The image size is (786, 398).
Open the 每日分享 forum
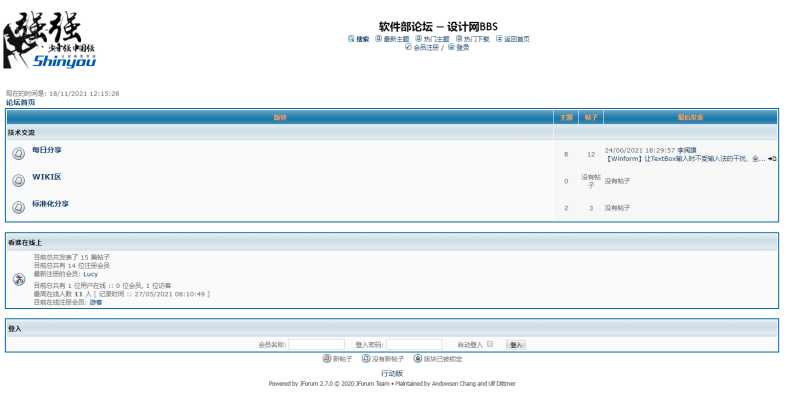tap(47, 150)
